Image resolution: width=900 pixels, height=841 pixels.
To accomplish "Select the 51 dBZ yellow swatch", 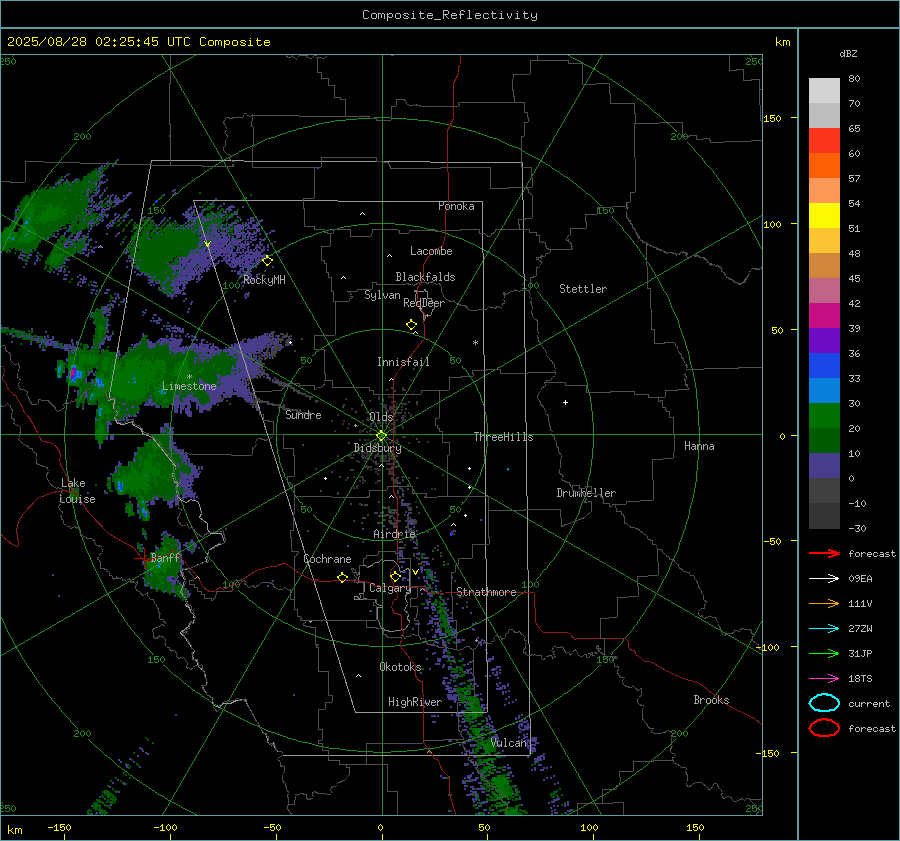I will tap(824, 216).
